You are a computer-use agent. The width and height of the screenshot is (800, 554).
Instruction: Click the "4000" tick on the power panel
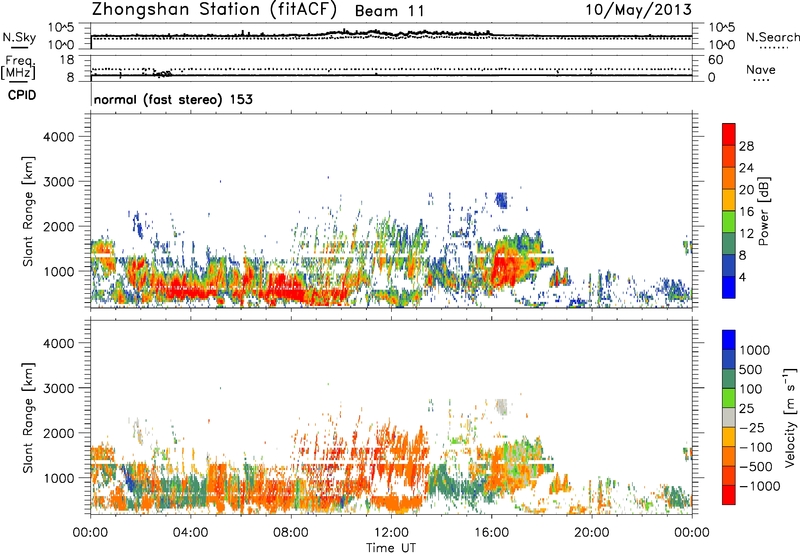pos(59,137)
